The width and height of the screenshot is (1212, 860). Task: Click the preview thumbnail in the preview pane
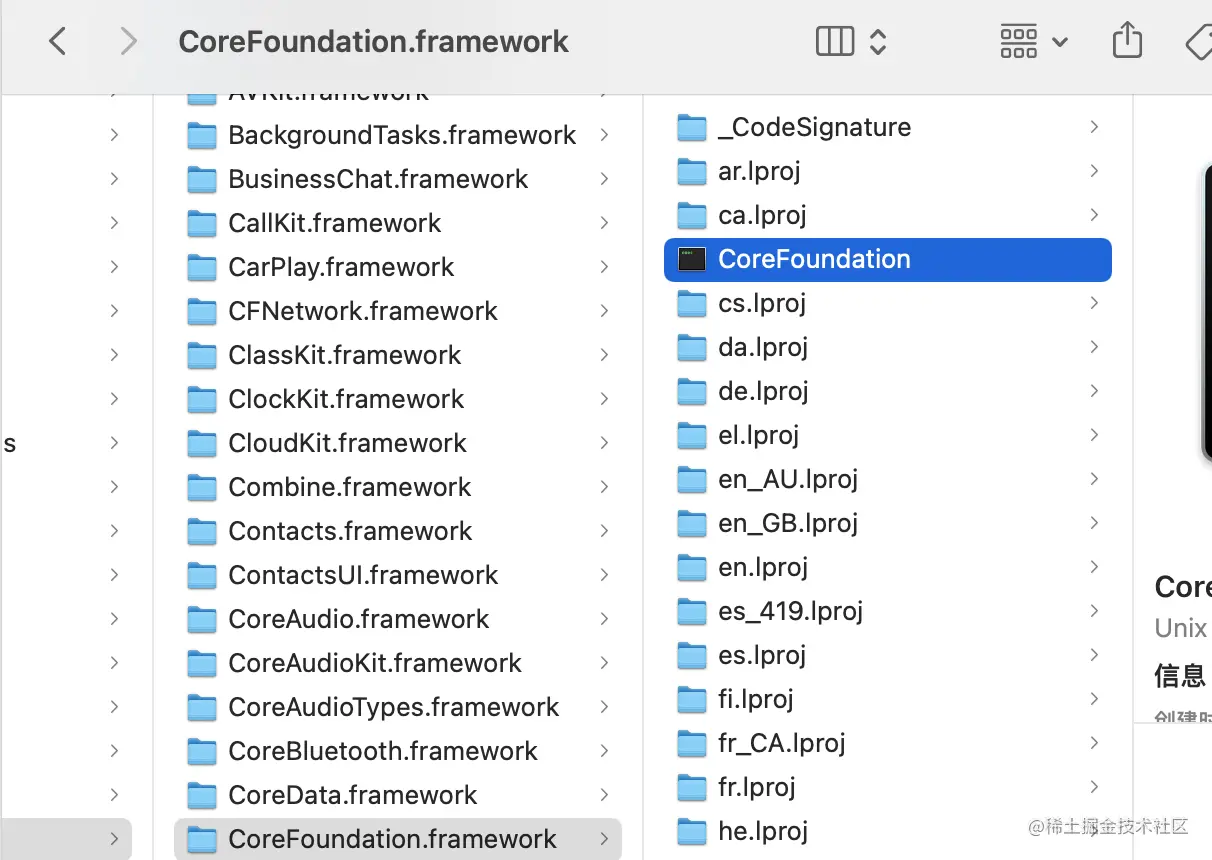(x=1206, y=310)
